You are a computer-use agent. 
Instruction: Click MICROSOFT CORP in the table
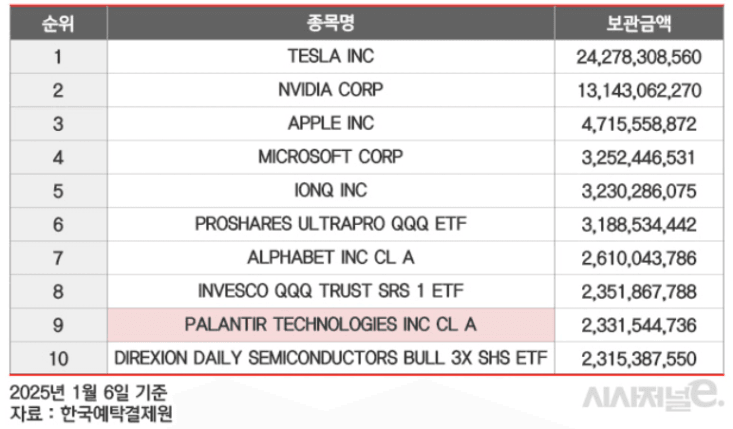pos(331,156)
